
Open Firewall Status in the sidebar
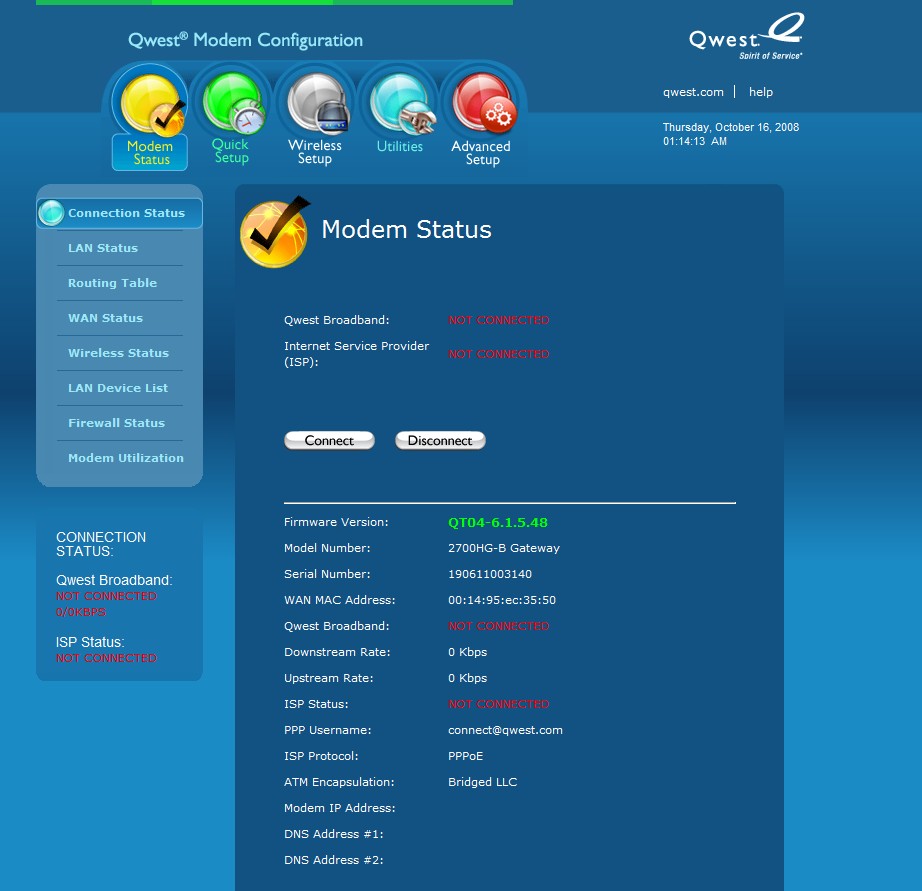(x=116, y=423)
